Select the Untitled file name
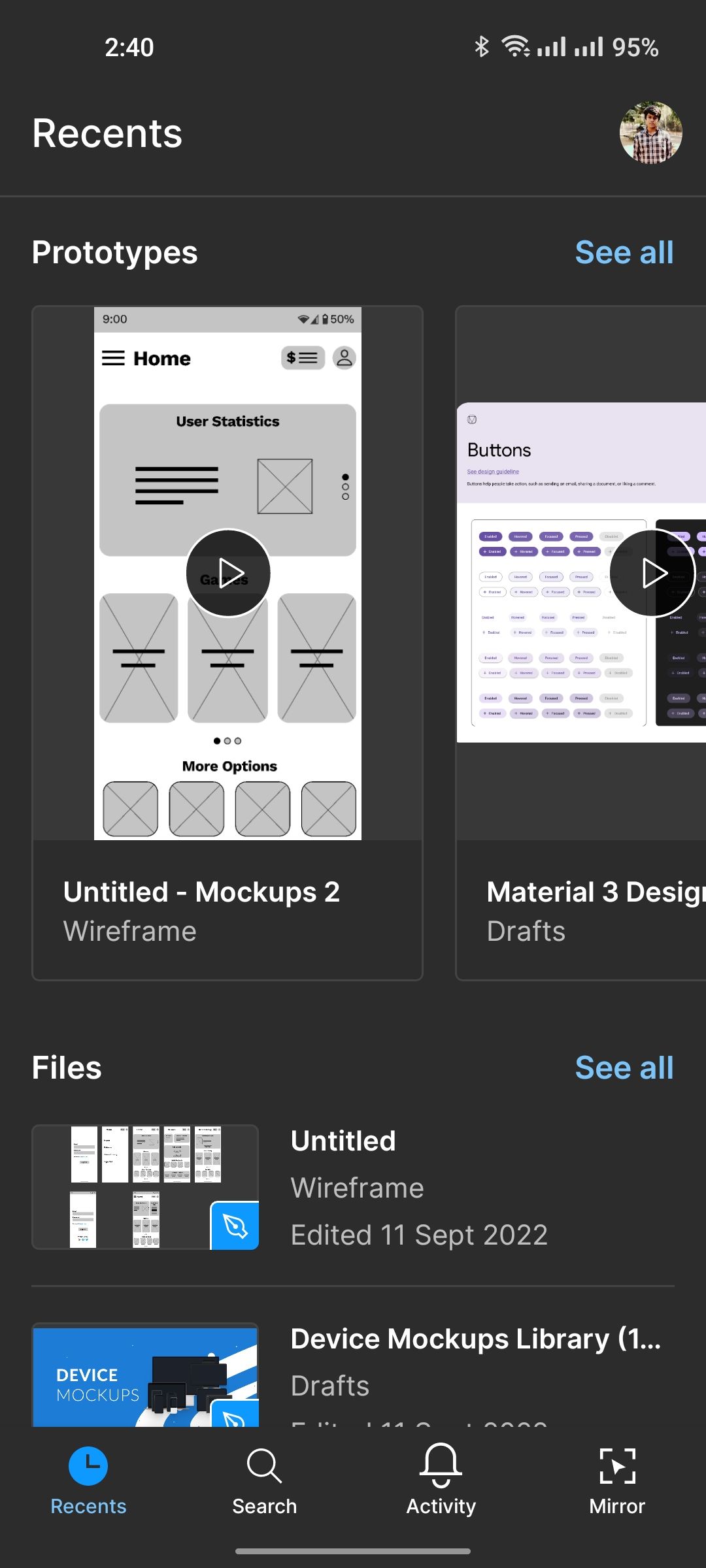The width and height of the screenshot is (706, 1568). tap(343, 1141)
